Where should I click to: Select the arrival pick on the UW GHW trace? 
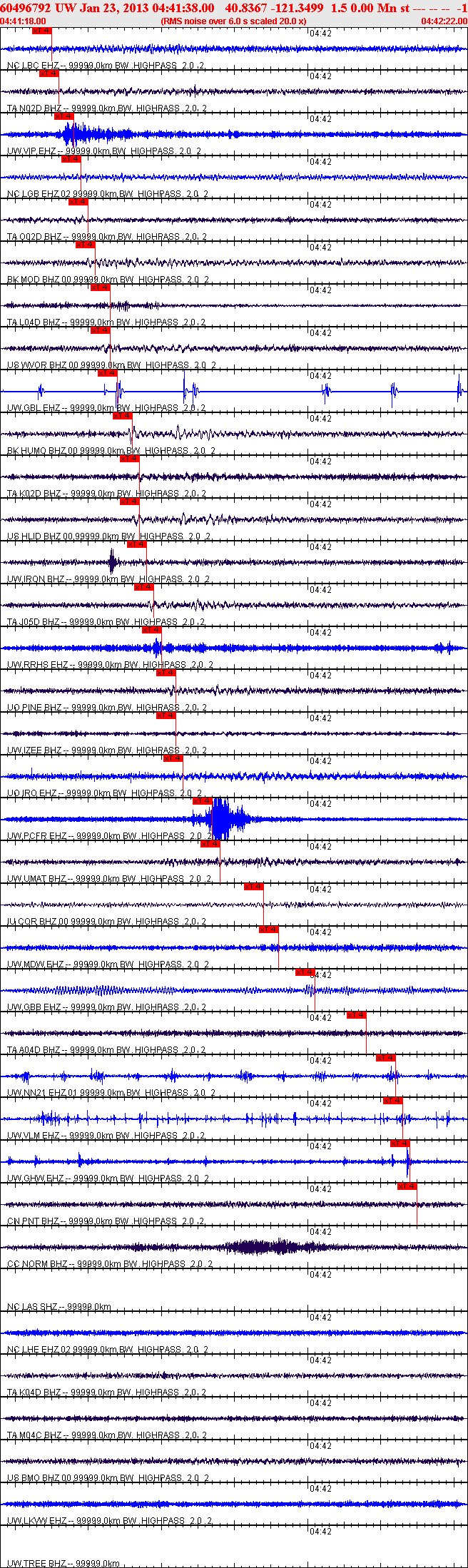coord(400,1144)
